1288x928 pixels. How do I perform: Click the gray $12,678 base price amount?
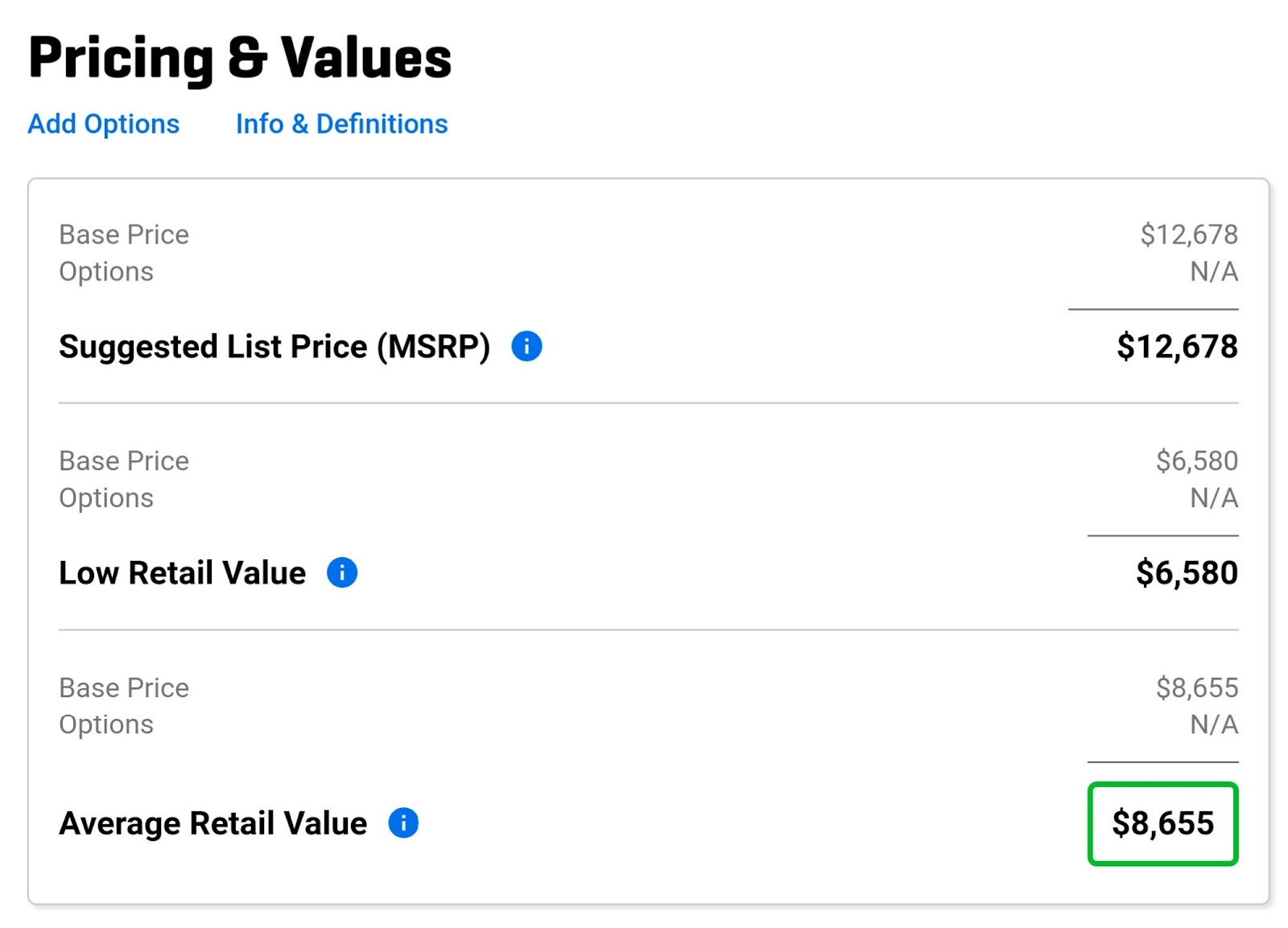coord(1189,235)
